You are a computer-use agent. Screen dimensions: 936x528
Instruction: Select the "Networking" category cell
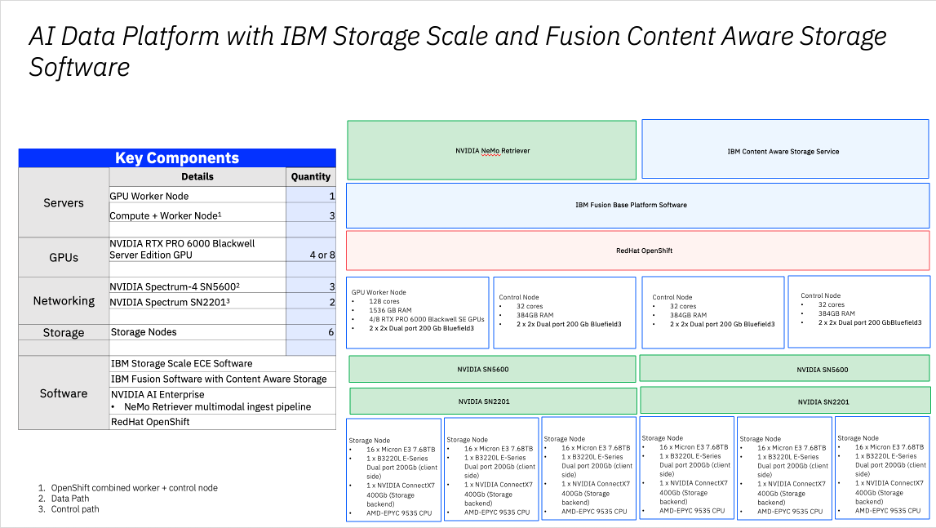point(63,301)
